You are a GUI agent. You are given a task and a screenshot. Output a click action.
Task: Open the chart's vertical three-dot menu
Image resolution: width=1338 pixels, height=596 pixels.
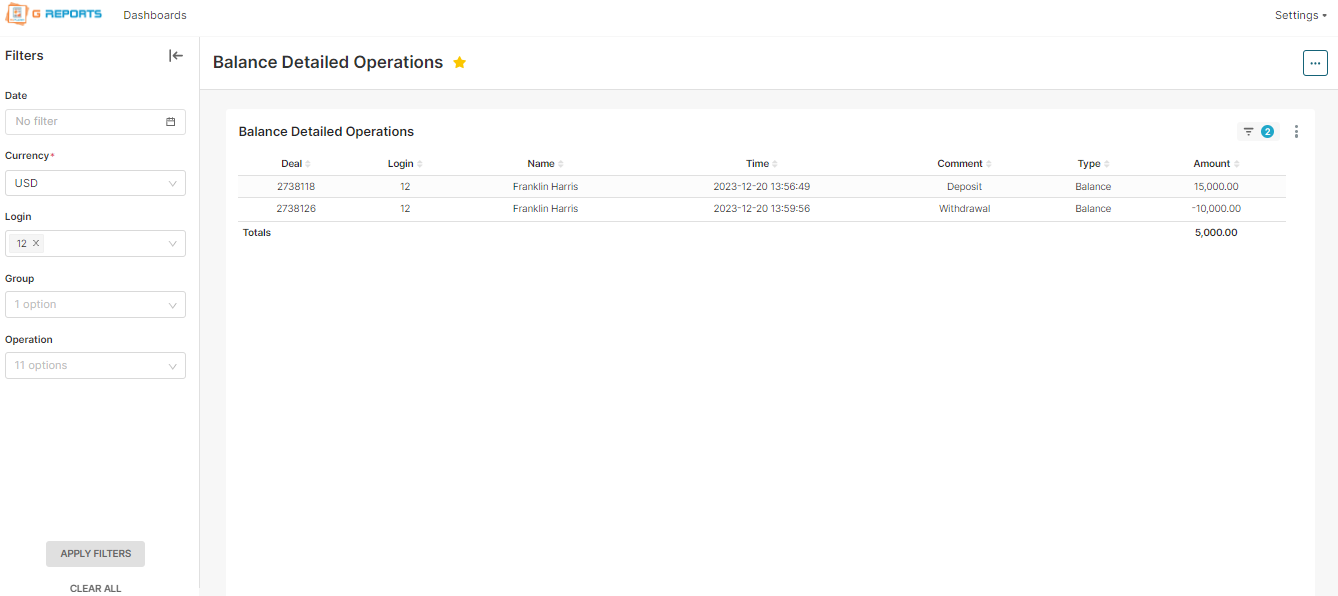(x=1296, y=132)
